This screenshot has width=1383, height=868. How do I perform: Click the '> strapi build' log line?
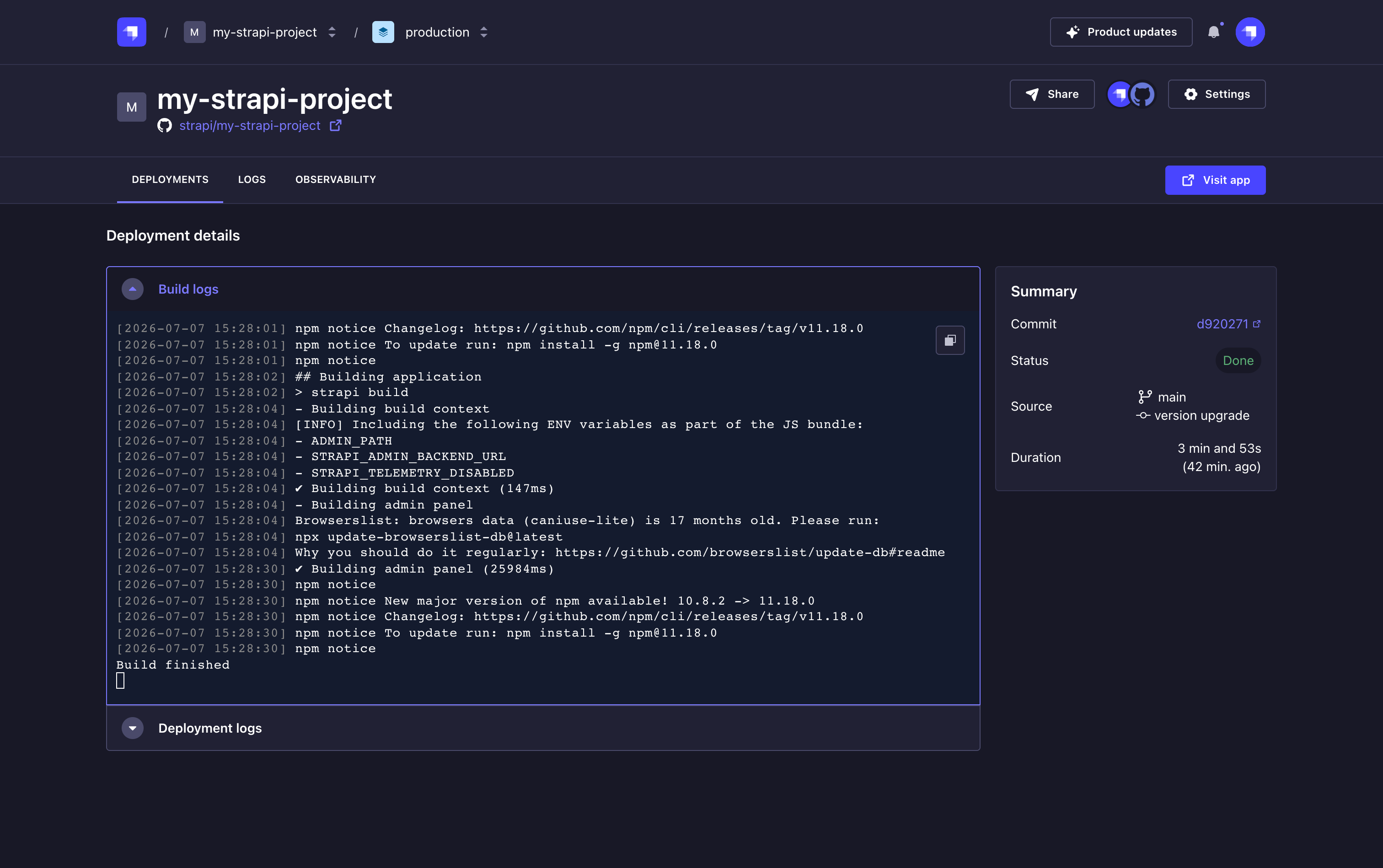click(x=352, y=393)
